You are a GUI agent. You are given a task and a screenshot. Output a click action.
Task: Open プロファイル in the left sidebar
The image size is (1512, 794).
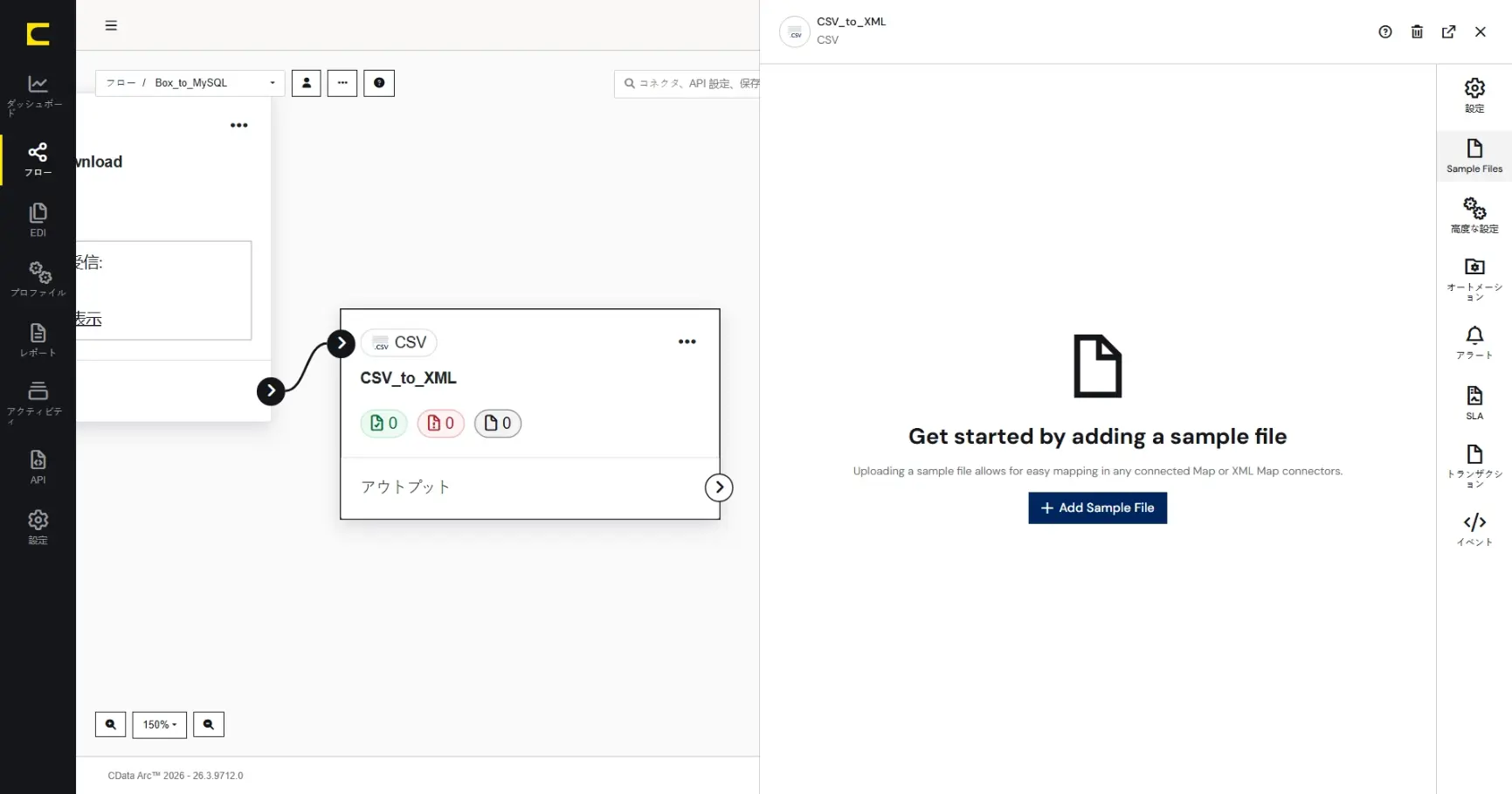coord(38,280)
